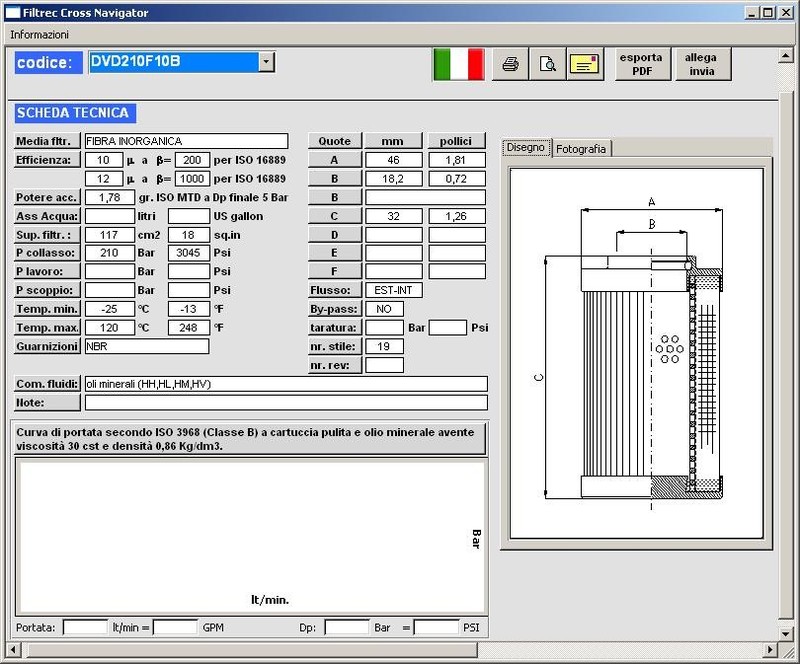Screen dimensions: 800x664
Task: Click the Dp Bar input field
Action: coord(347,627)
